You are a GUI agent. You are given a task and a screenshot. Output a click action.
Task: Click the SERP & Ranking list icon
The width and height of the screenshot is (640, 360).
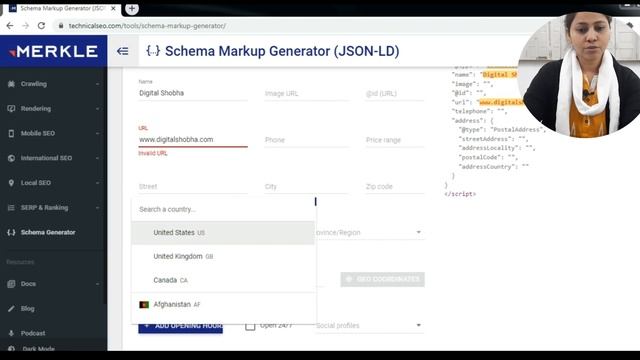11,208
